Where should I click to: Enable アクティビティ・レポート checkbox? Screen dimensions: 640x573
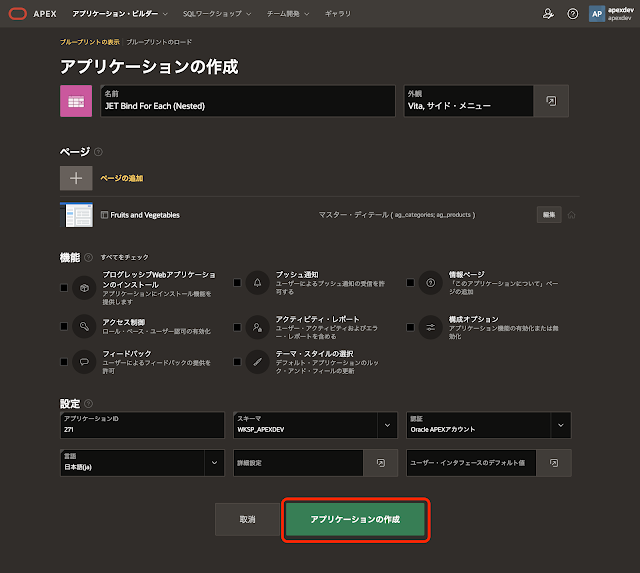click(237, 327)
